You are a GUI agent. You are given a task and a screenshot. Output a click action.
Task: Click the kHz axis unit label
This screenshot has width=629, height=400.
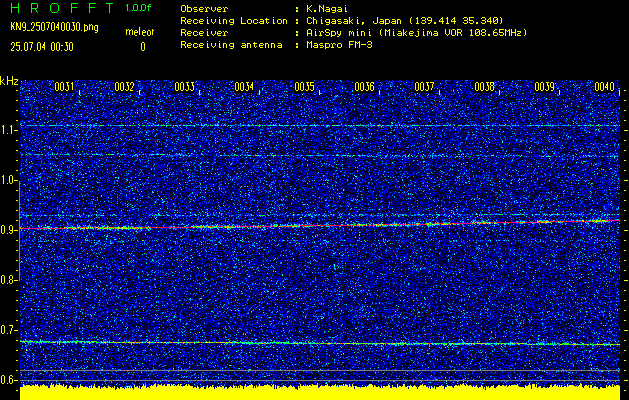click(x=9, y=81)
